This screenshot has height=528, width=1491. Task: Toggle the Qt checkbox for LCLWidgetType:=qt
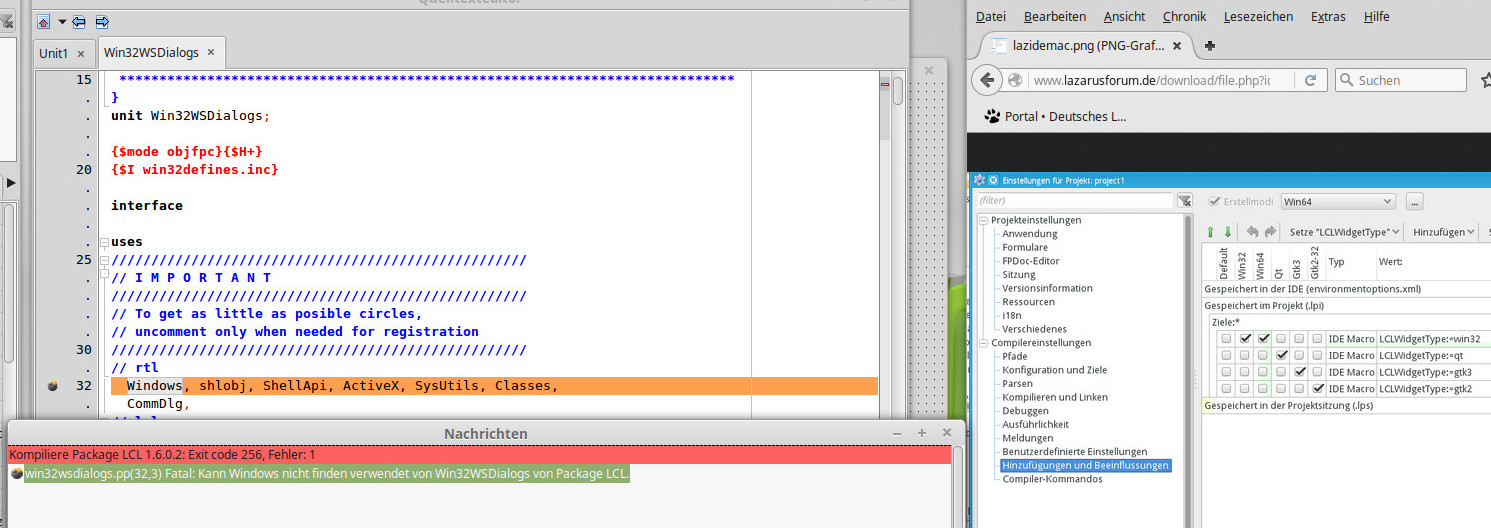(1281, 355)
